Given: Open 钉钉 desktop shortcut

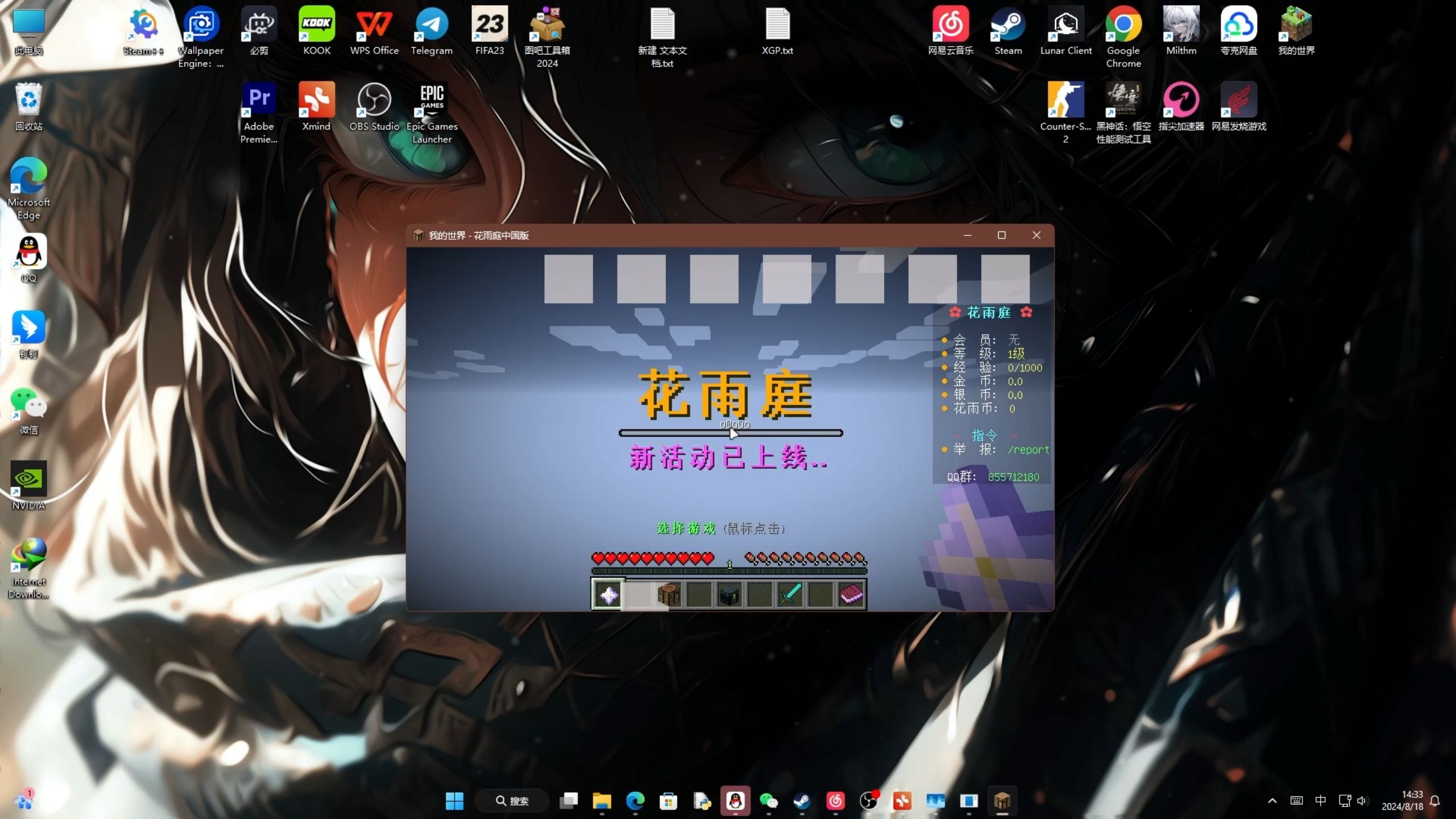Looking at the screenshot, I should pyautogui.click(x=28, y=335).
